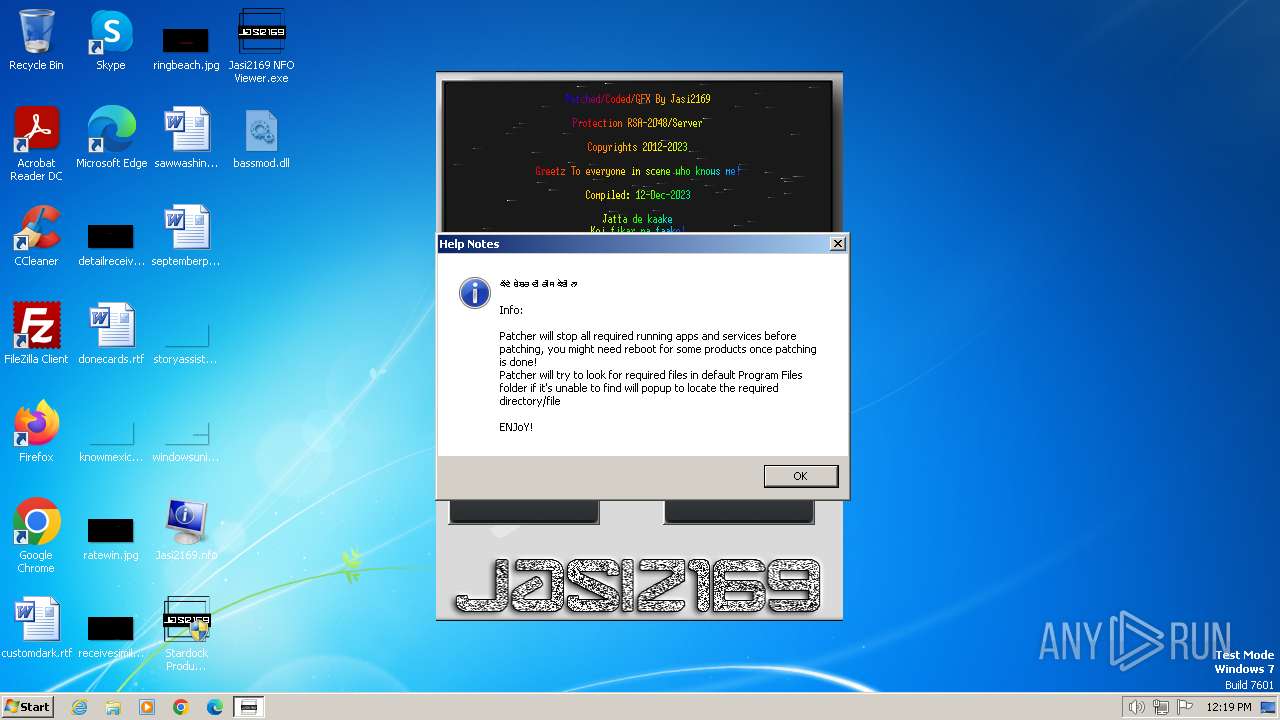Image resolution: width=1280 pixels, height=720 pixels.
Task: Open the network tray icon
Action: (1160, 707)
